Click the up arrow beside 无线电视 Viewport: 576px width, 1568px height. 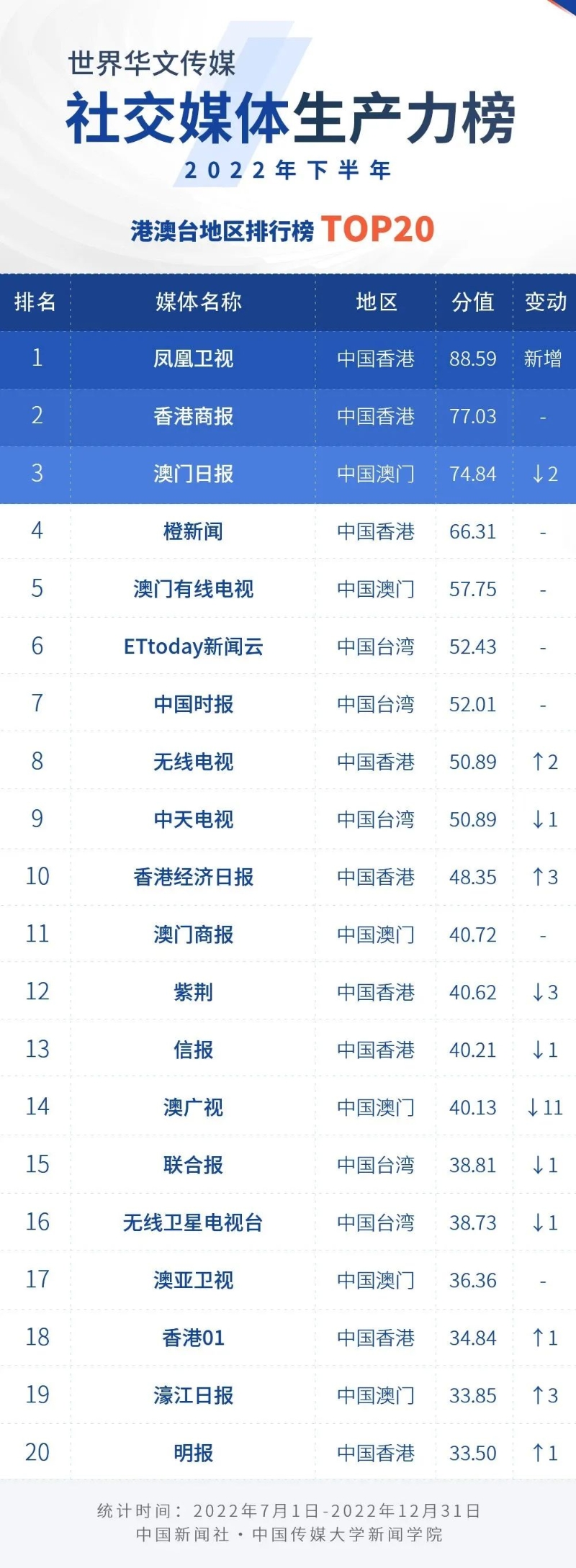537,762
